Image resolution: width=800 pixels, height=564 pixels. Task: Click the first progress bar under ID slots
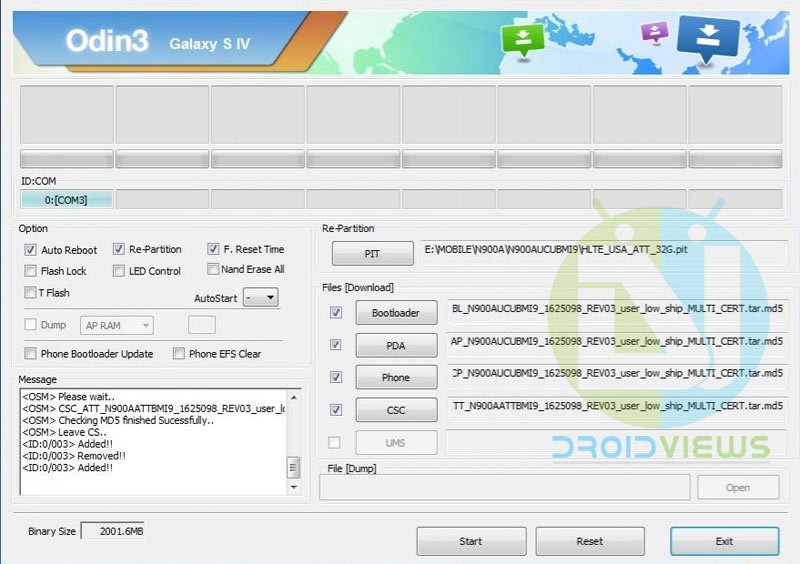coord(66,159)
